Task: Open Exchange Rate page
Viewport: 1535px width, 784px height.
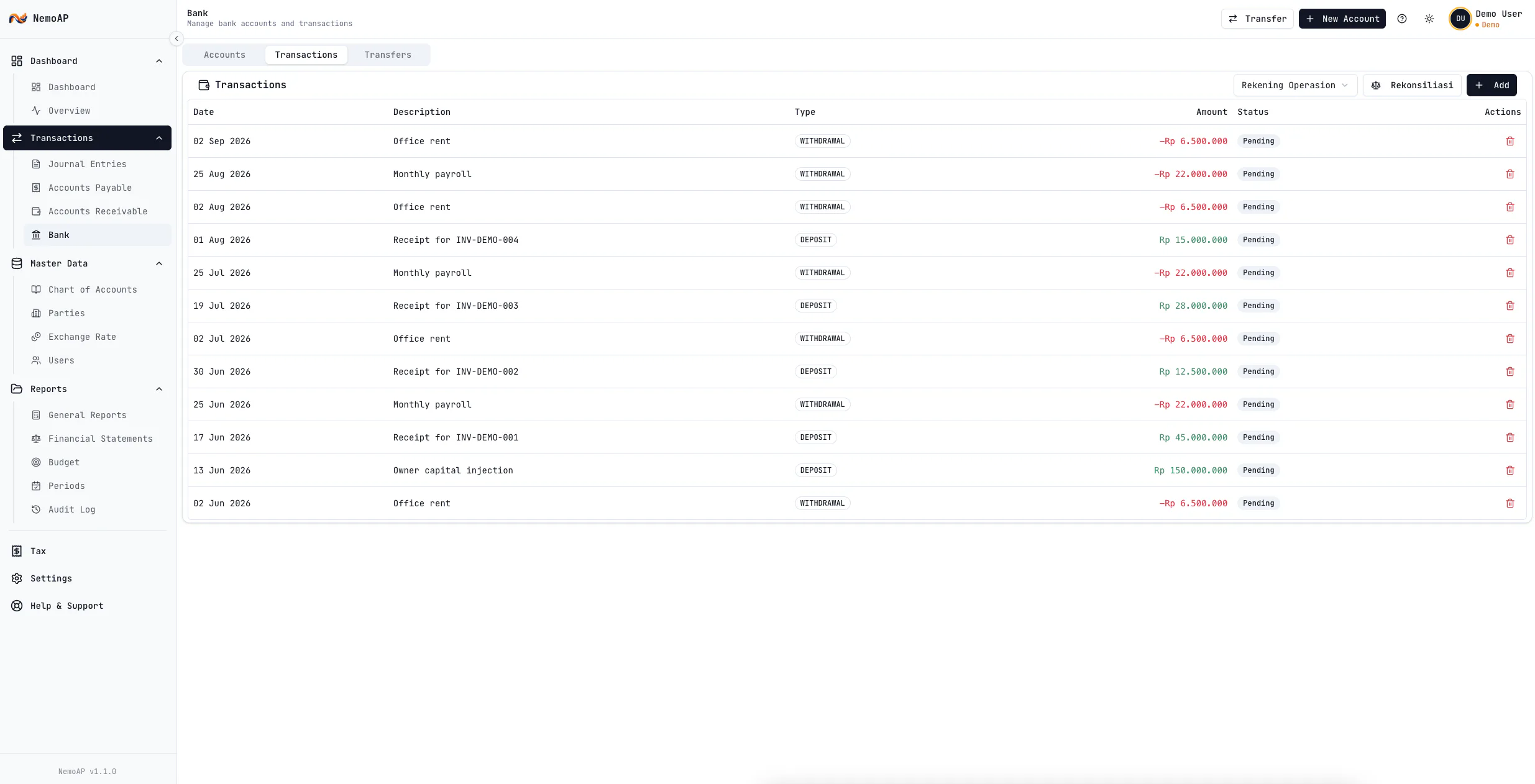Action: [98, 337]
